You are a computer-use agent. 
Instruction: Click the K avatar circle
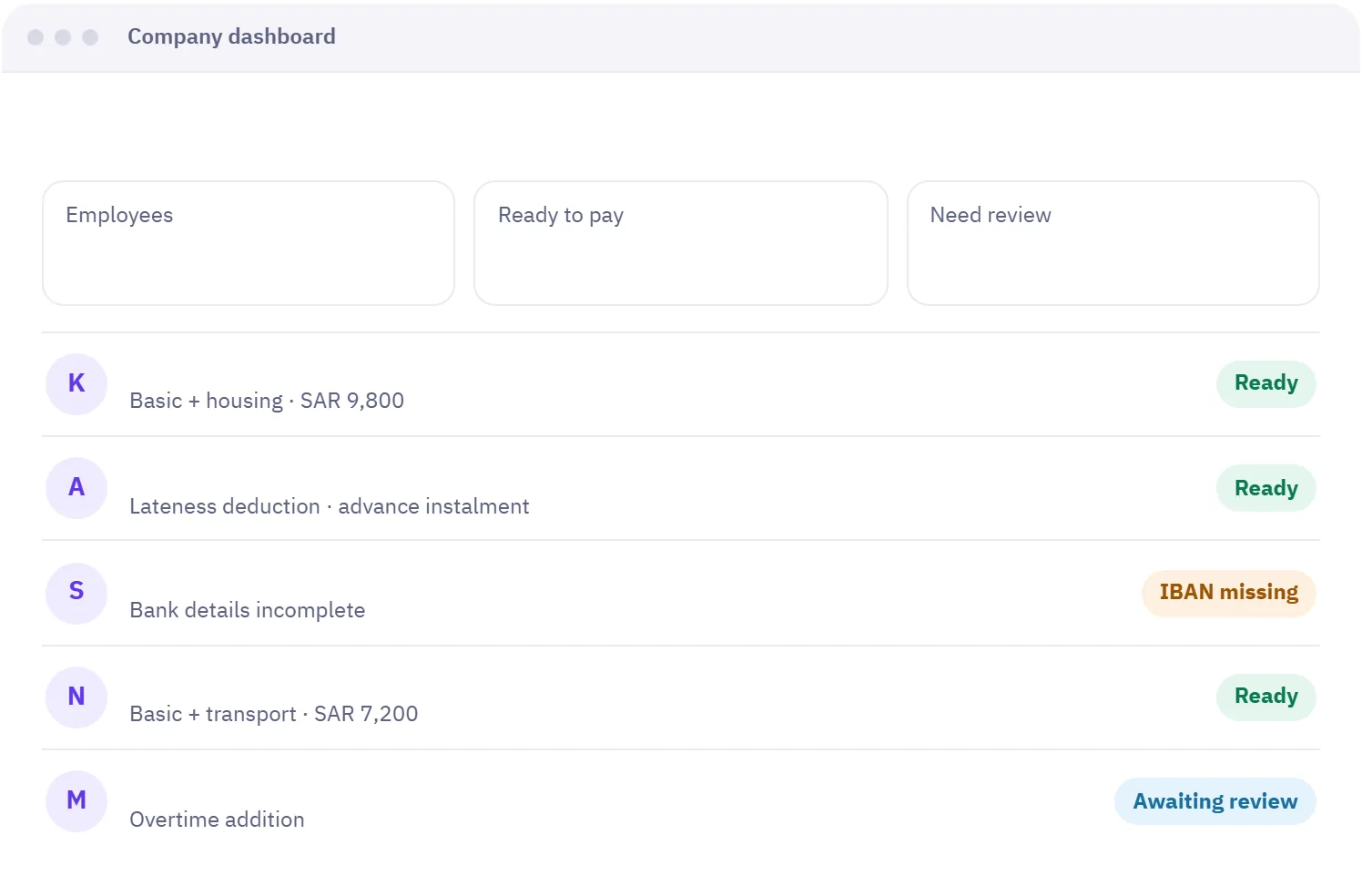pyautogui.click(x=76, y=384)
